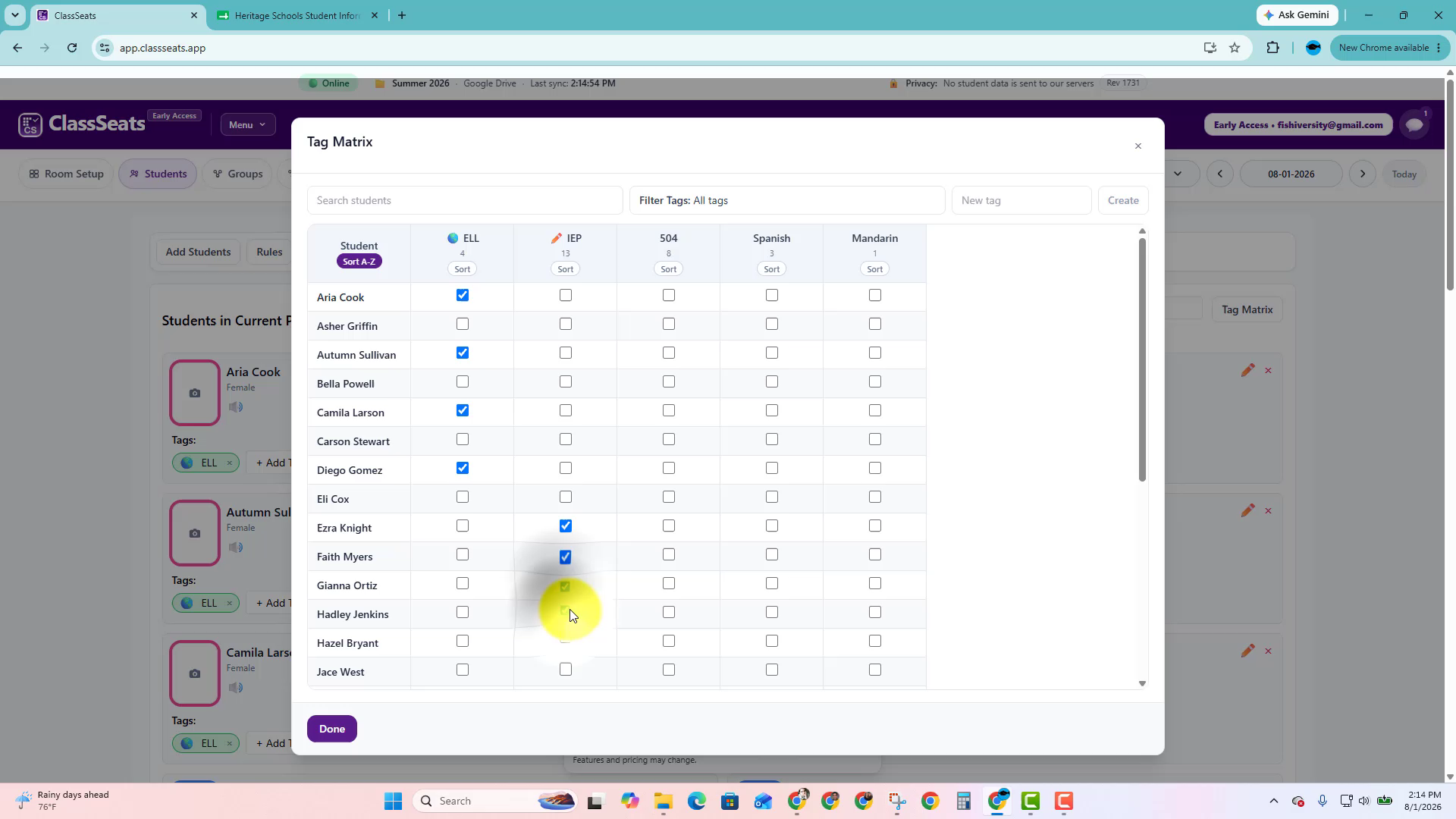Check 504 for Bella Powell
The image size is (1456, 819).
click(669, 381)
